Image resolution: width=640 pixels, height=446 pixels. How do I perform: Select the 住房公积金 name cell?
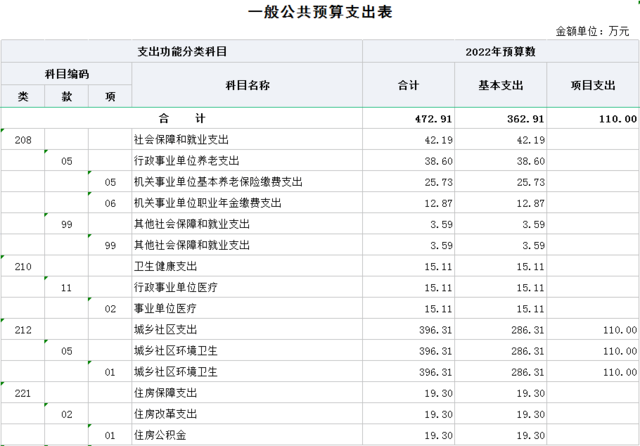point(159,436)
